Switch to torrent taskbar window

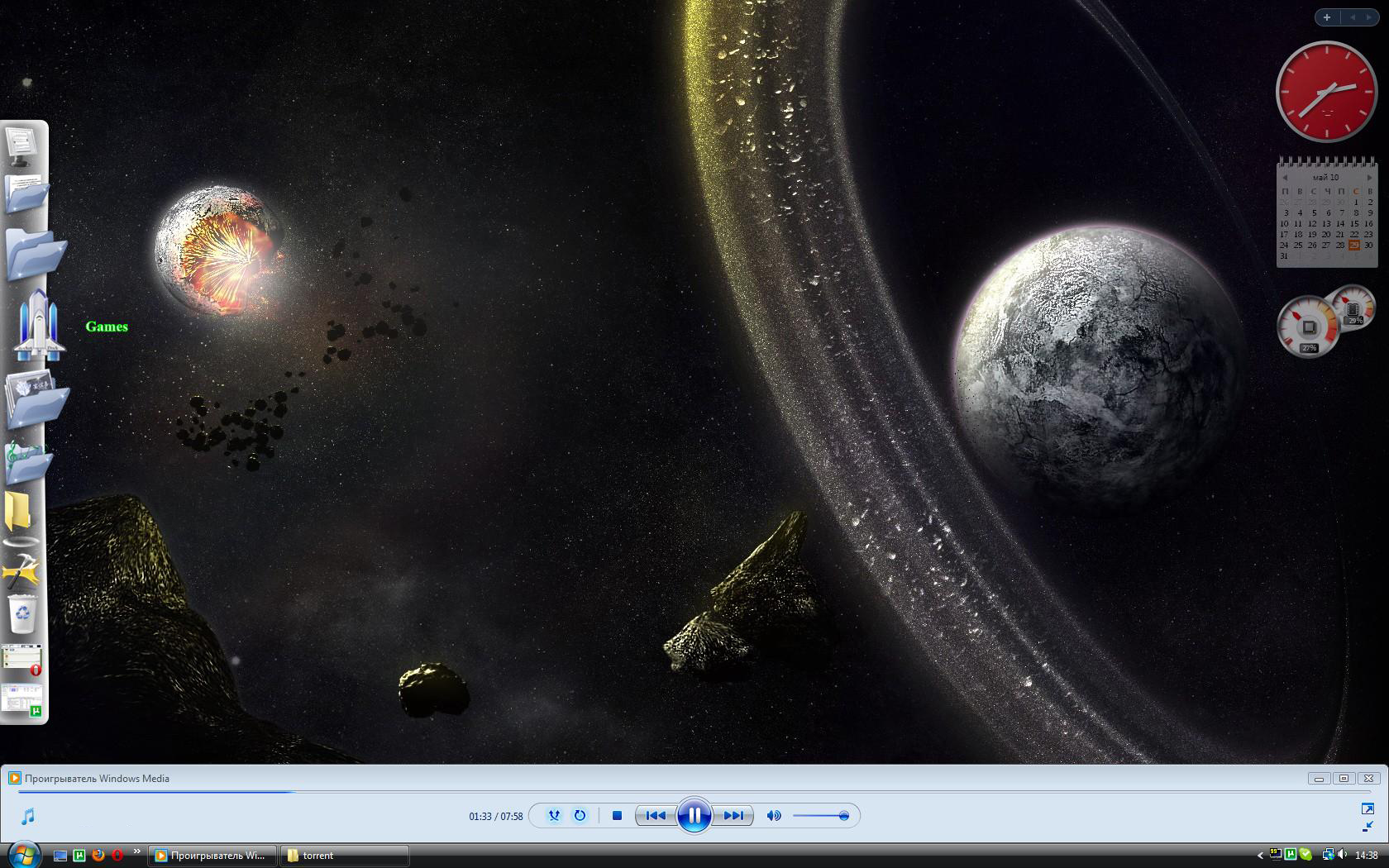(x=346, y=856)
